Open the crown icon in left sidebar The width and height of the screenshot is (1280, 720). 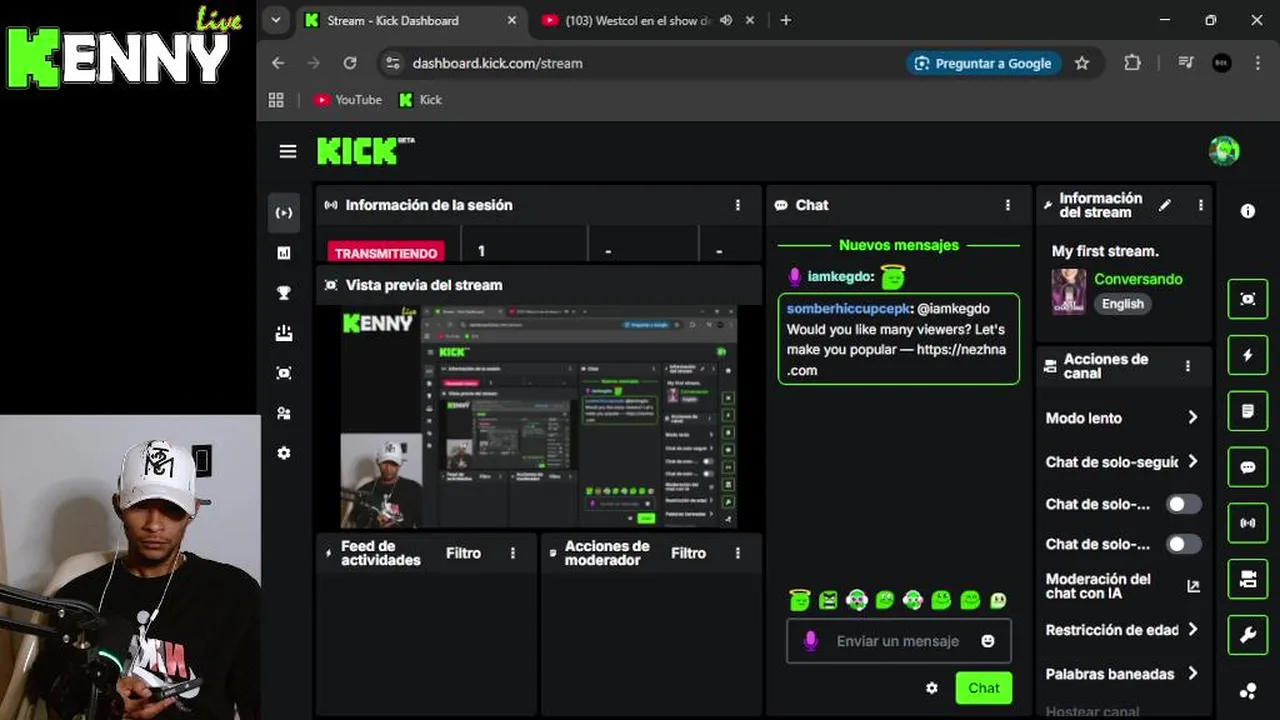click(x=284, y=333)
